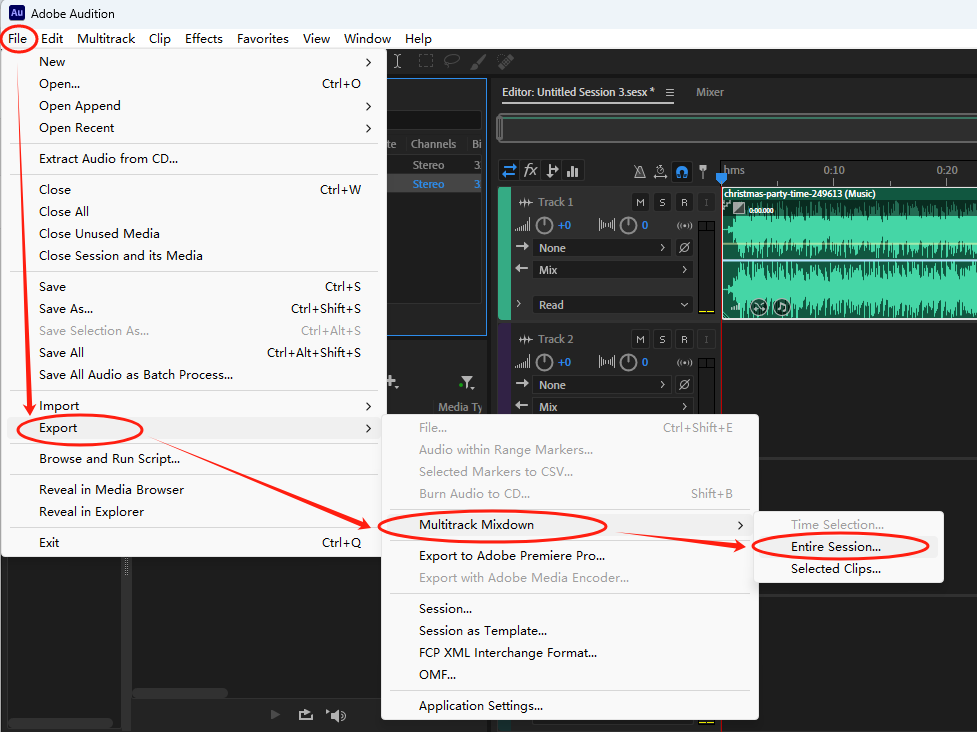Invert Track 2 polarity

coord(684,385)
